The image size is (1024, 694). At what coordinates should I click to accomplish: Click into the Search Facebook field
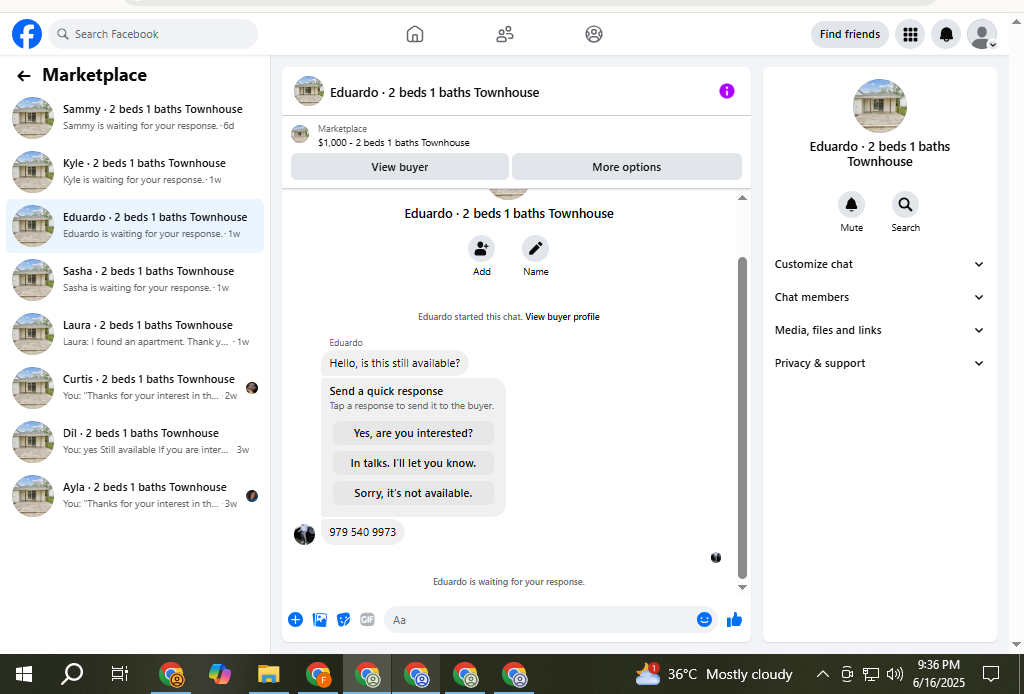(153, 34)
